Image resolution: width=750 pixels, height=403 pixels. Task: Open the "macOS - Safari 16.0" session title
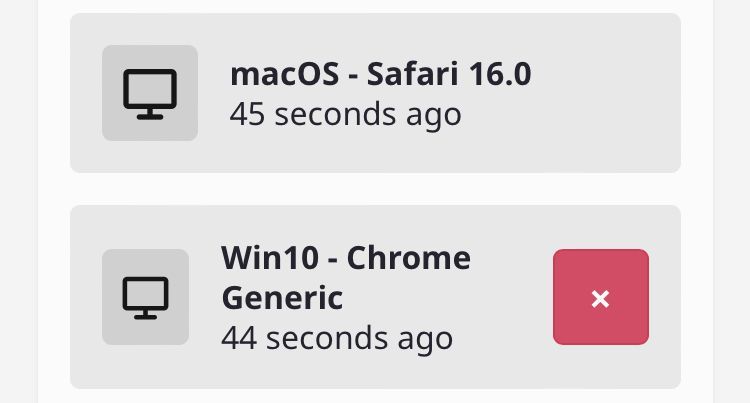pyautogui.click(x=381, y=74)
